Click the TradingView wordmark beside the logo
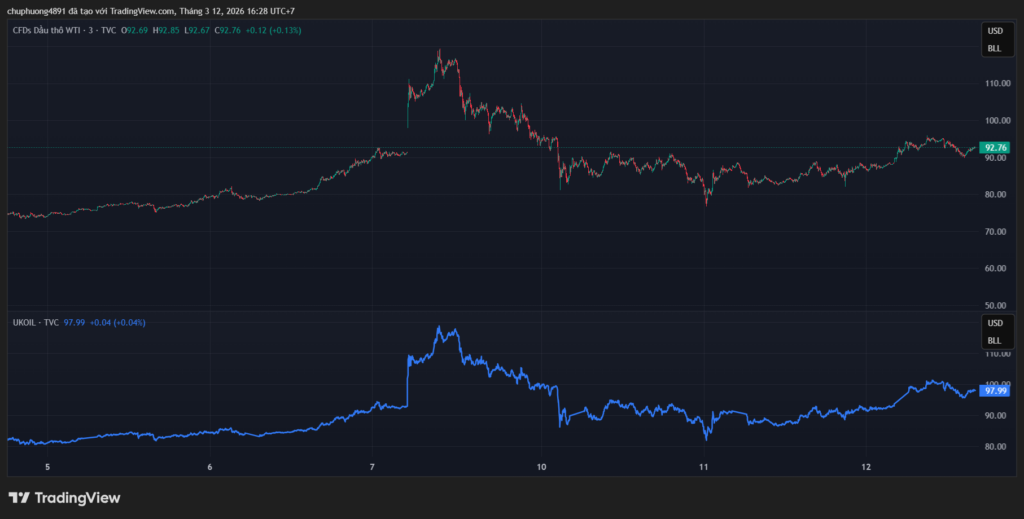1024x519 pixels. pos(77,497)
